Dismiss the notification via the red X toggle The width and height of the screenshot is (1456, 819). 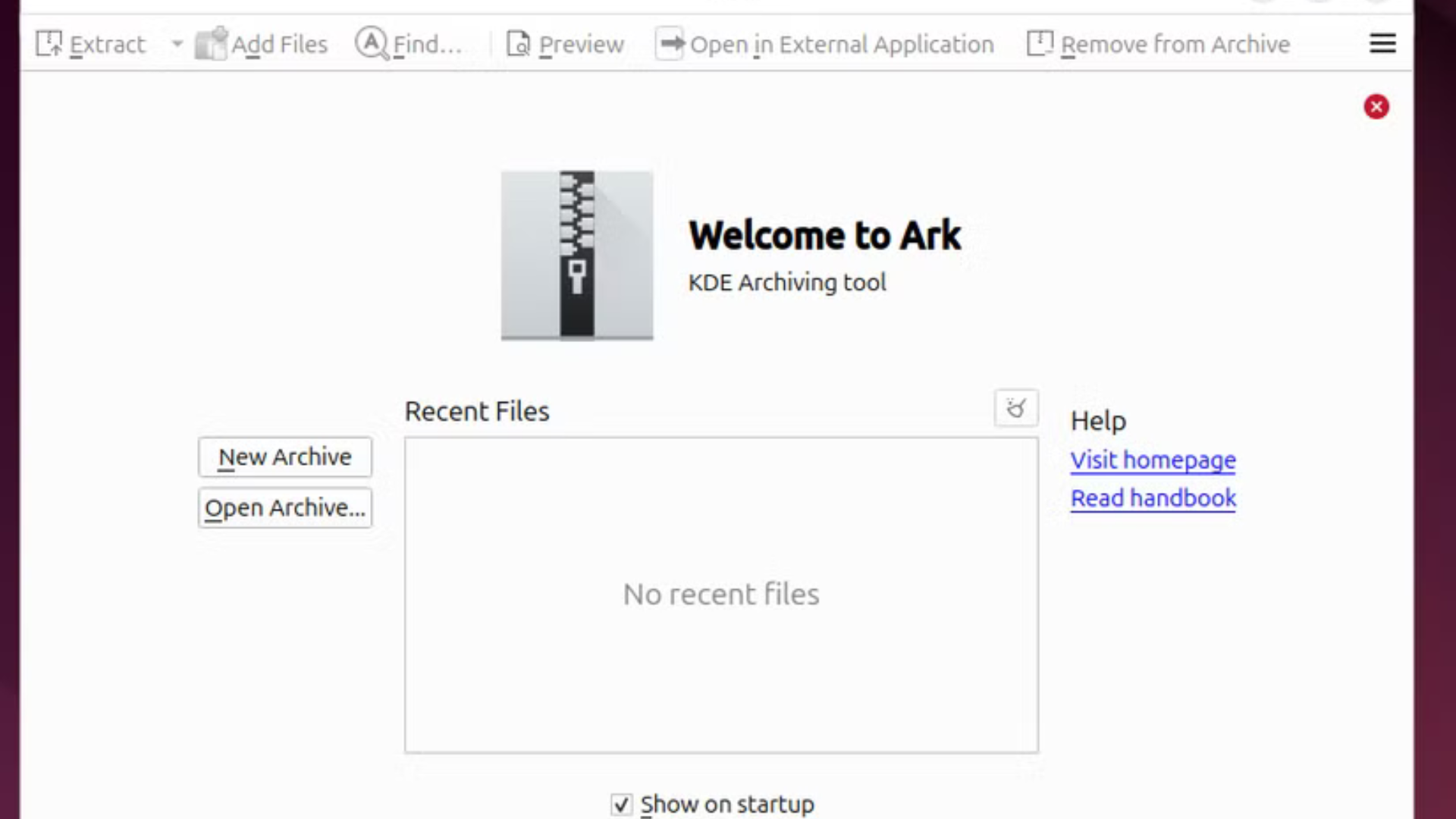(x=1376, y=106)
